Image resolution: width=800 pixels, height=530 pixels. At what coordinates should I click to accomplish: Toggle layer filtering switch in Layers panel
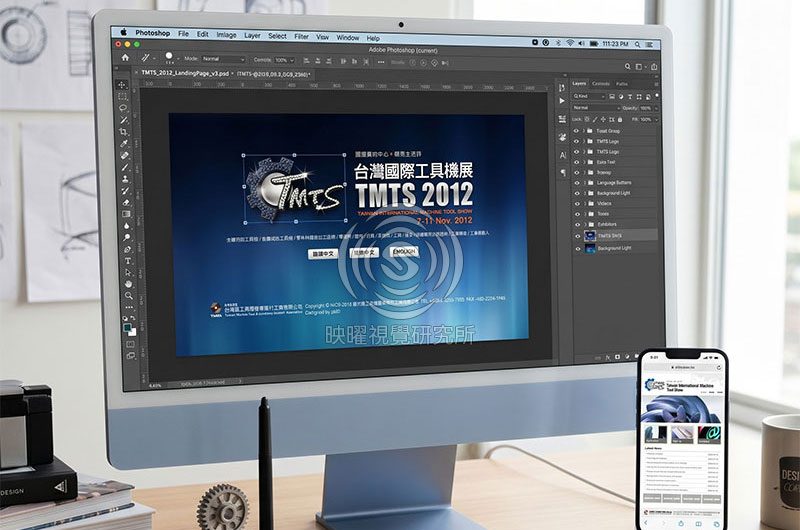pyautogui.click(x=657, y=95)
